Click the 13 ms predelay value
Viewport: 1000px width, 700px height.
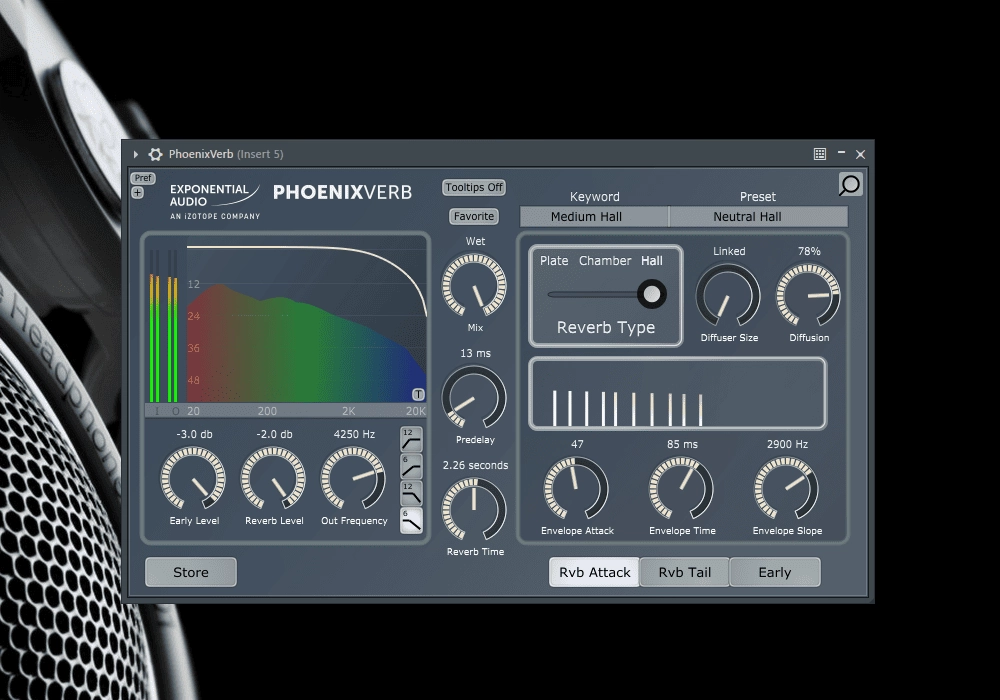(475, 353)
